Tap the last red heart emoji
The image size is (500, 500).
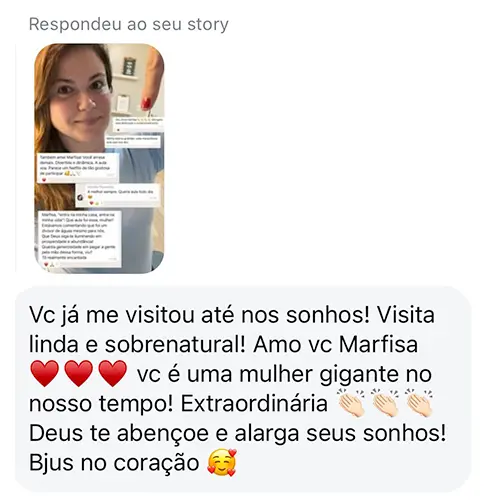[113, 374]
